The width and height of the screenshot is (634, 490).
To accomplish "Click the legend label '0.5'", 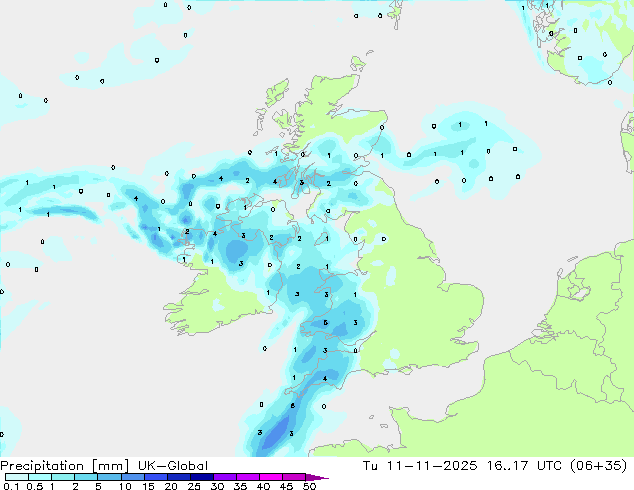I will (35, 486).
